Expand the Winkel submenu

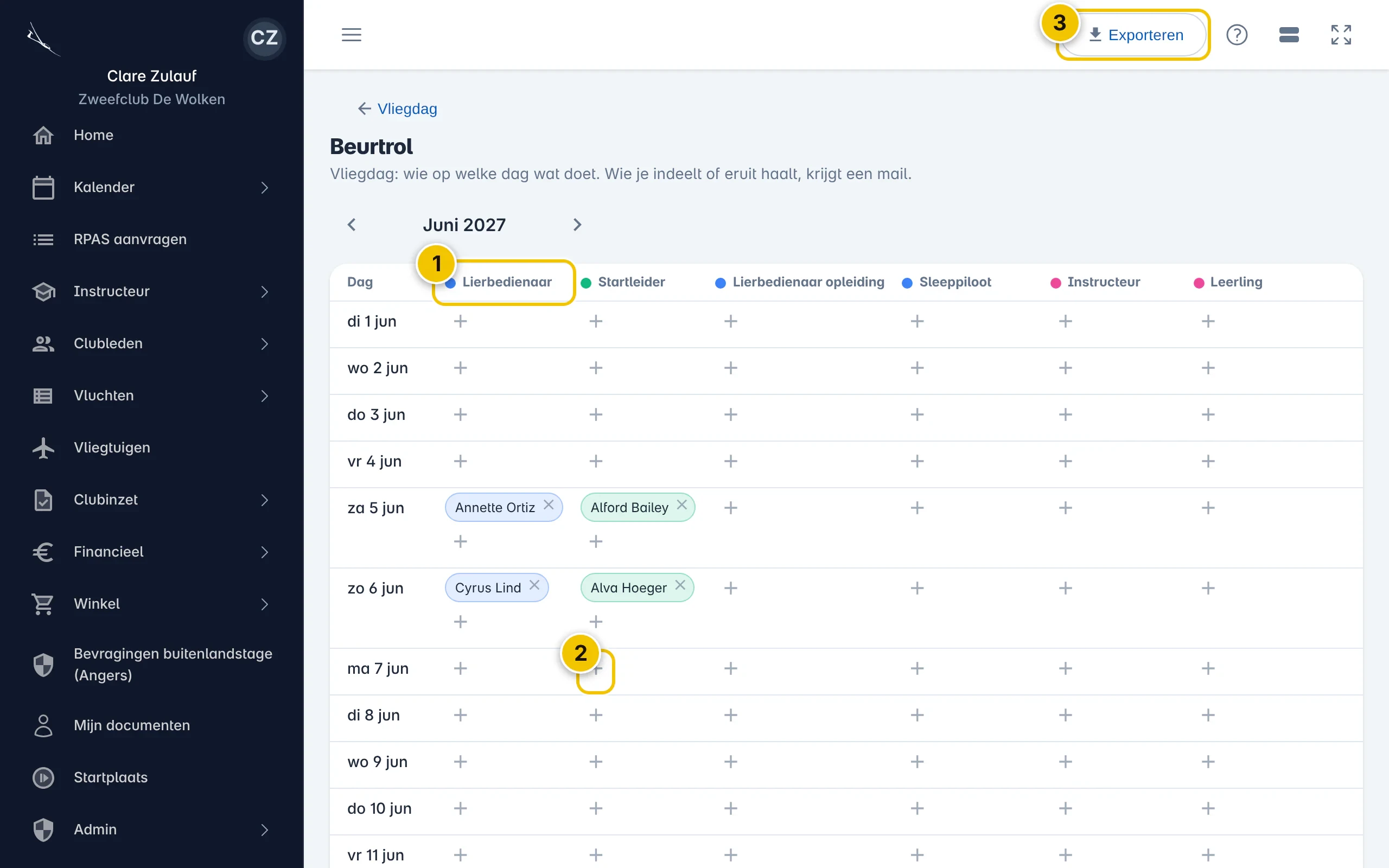pyautogui.click(x=265, y=604)
